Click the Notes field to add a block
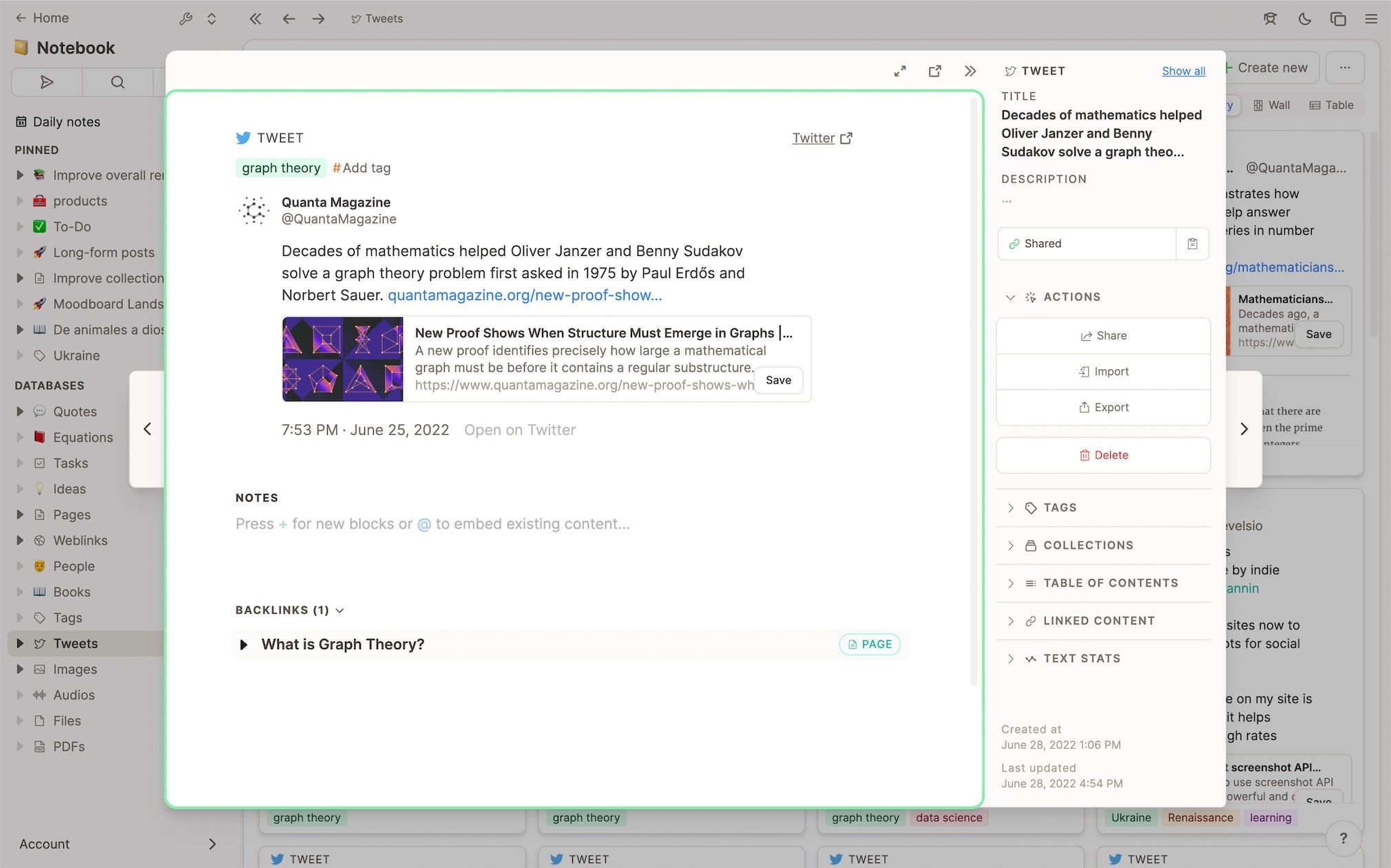Viewport: 1391px width, 868px height. click(432, 524)
